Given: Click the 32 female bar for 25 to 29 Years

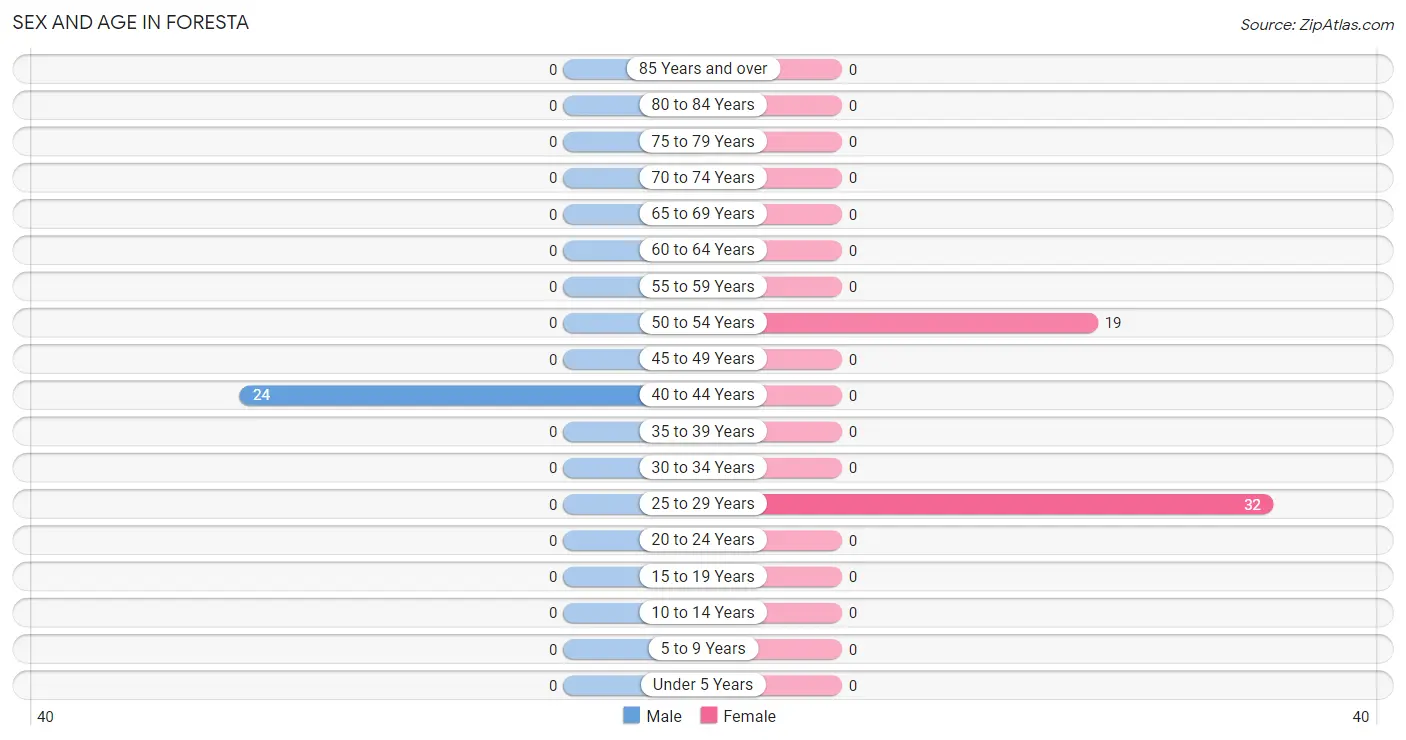Looking at the screenshot, I should [1019, 504].
